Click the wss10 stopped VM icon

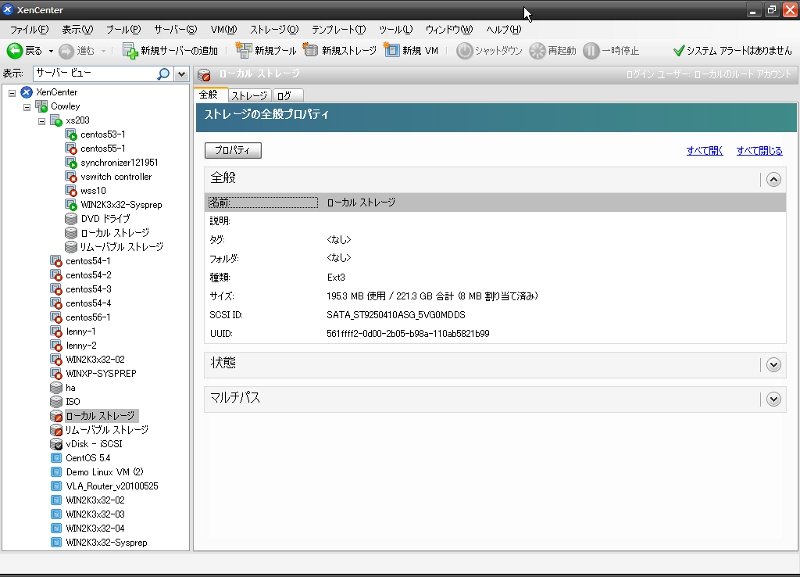71,191
